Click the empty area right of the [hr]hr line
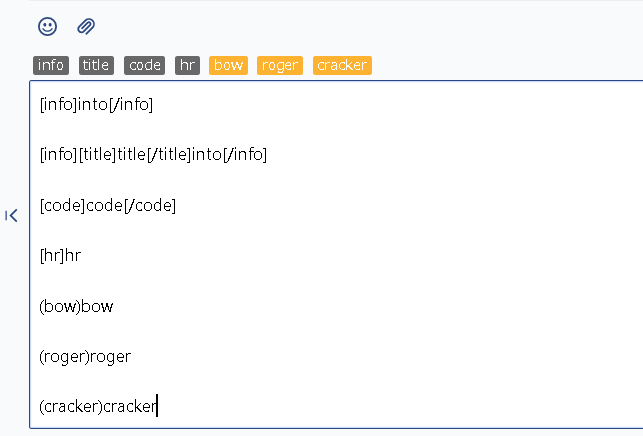643x436 pixels. [361, 256]
